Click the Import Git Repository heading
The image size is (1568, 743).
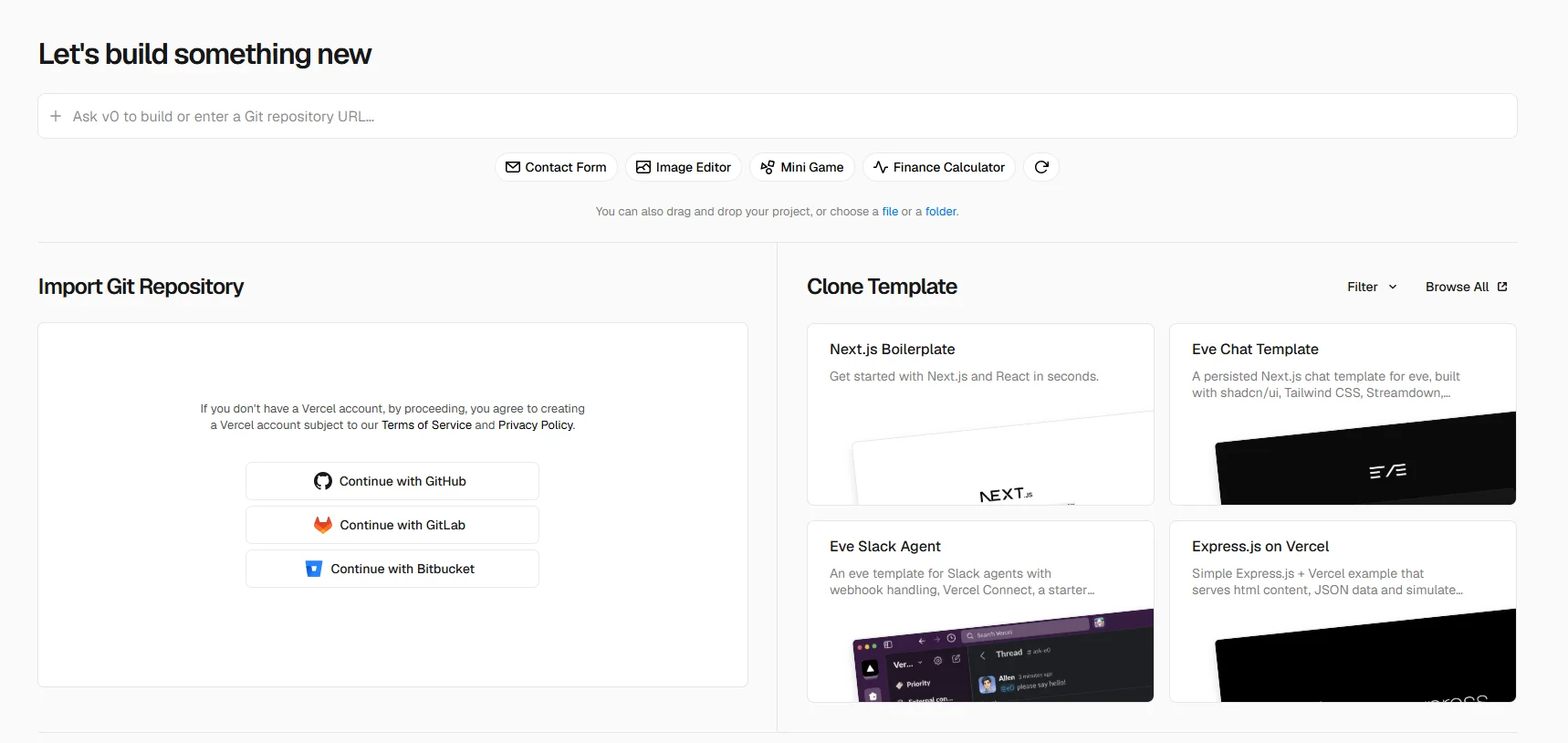(x=141, y=287)
